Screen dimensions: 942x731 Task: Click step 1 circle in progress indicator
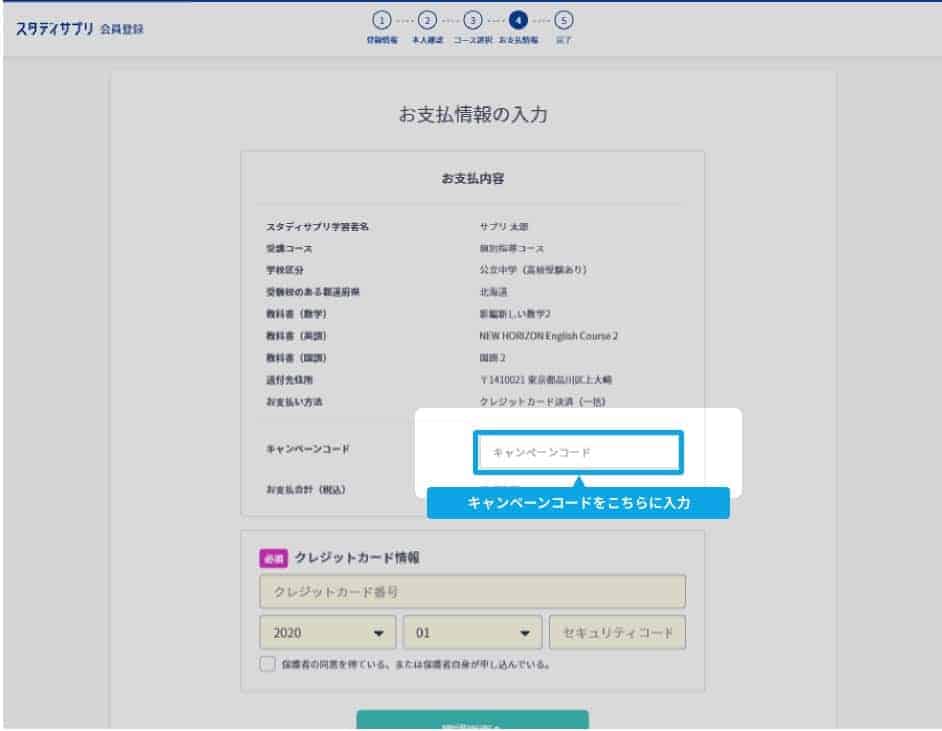(380, 19)
